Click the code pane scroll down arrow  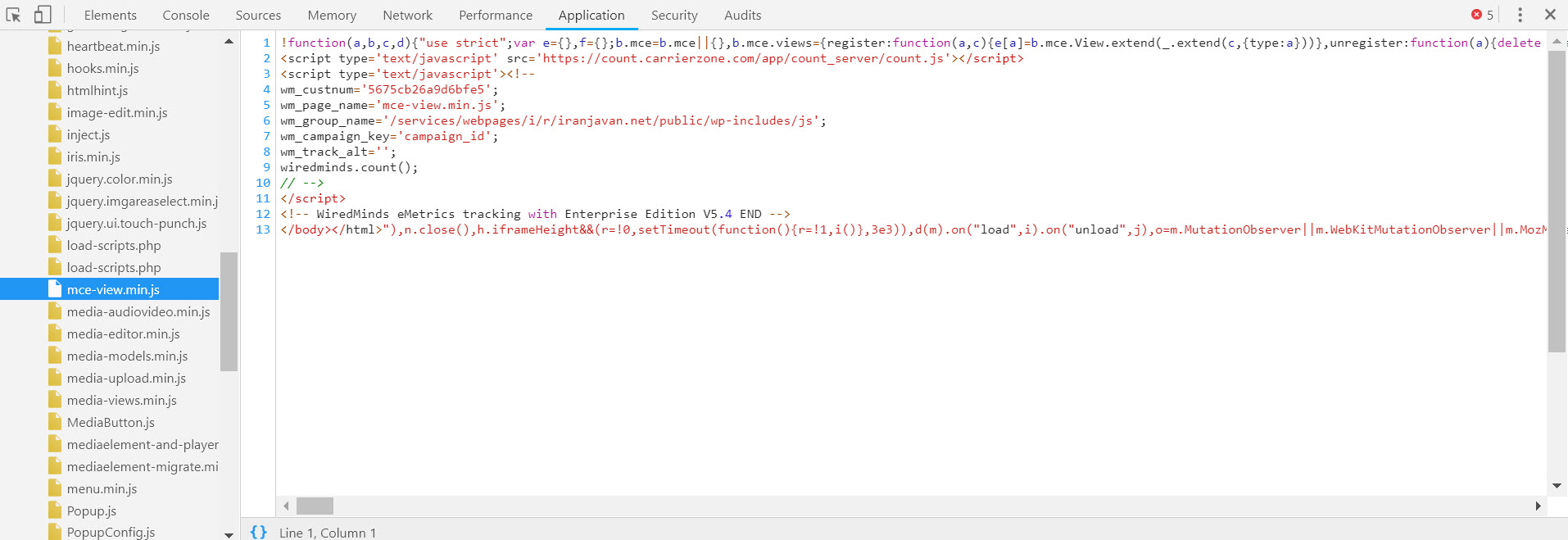(x=1557, y=486)
